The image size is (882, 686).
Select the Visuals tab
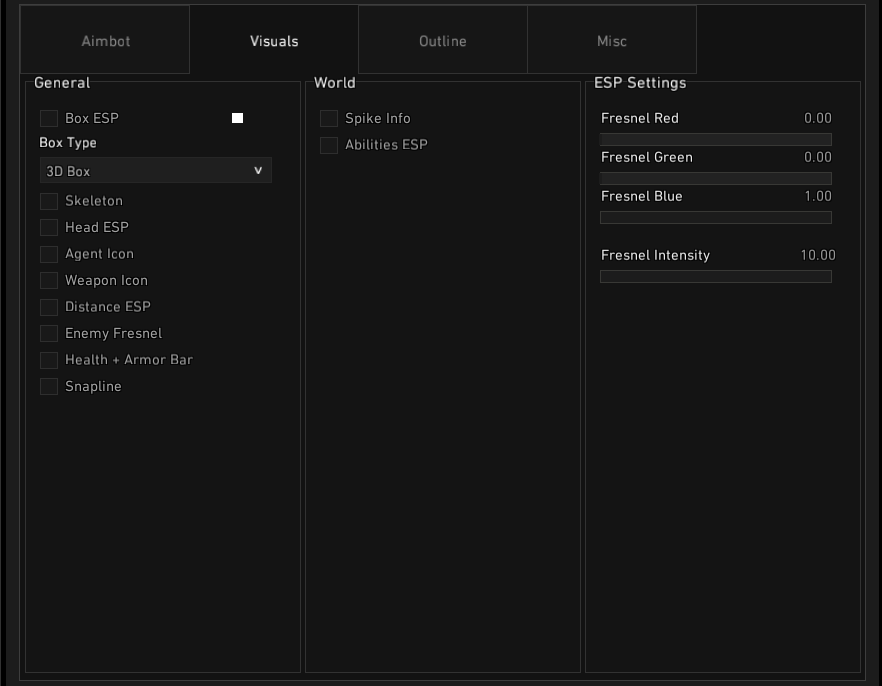pos(274,41)
